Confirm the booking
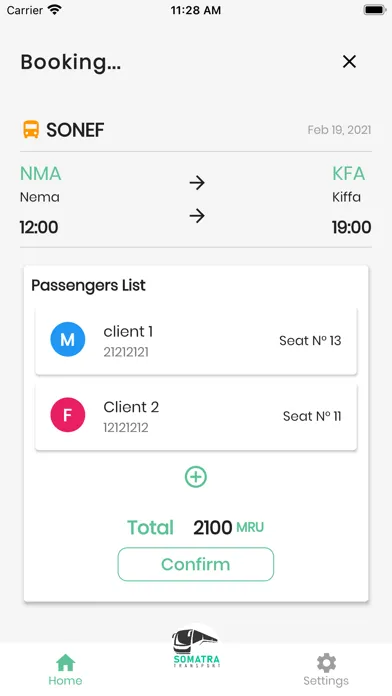The height and width of the screenshot is (696, 392). click(x=196, y=564)
